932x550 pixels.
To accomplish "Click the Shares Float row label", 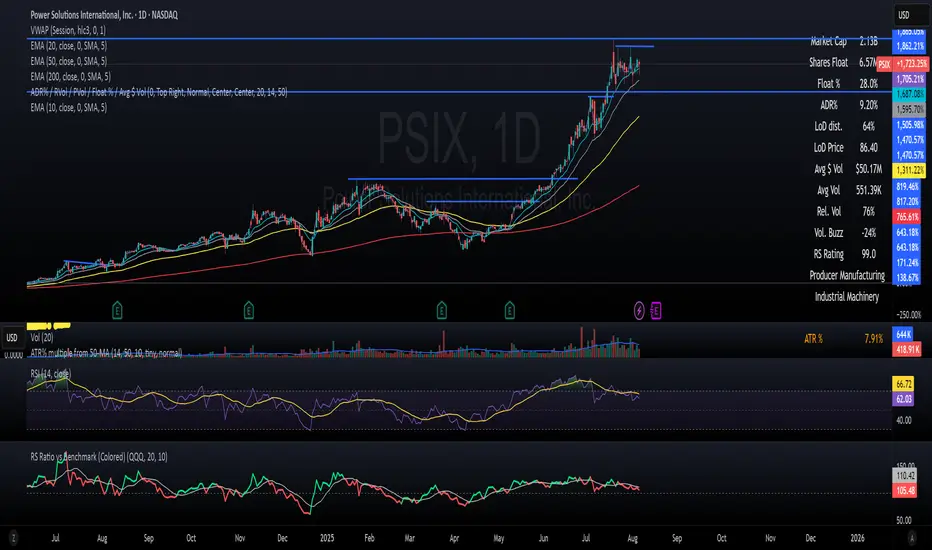I will tap(828, 62).
